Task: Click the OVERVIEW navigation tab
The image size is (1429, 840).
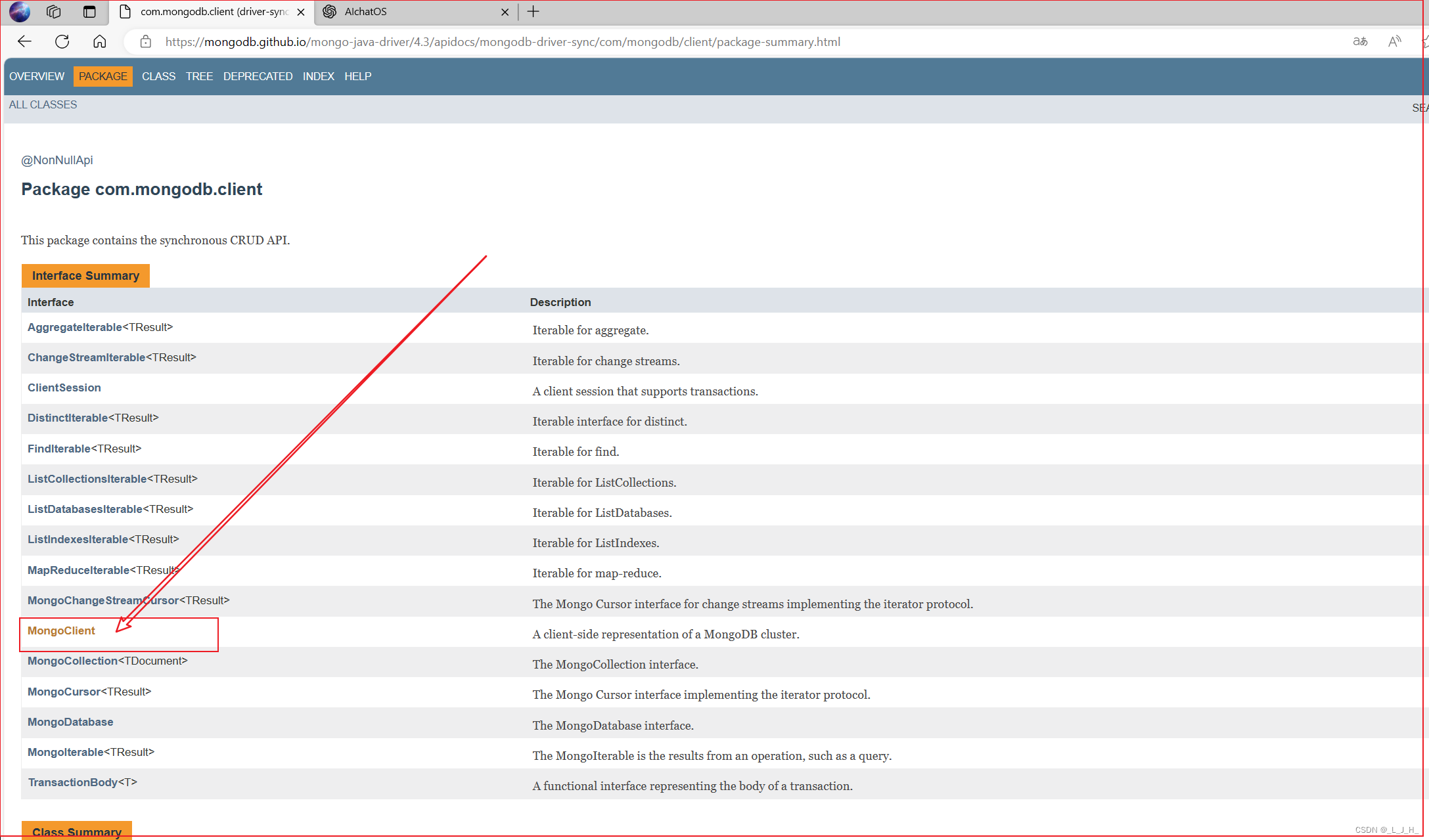Action: (37, 76)
